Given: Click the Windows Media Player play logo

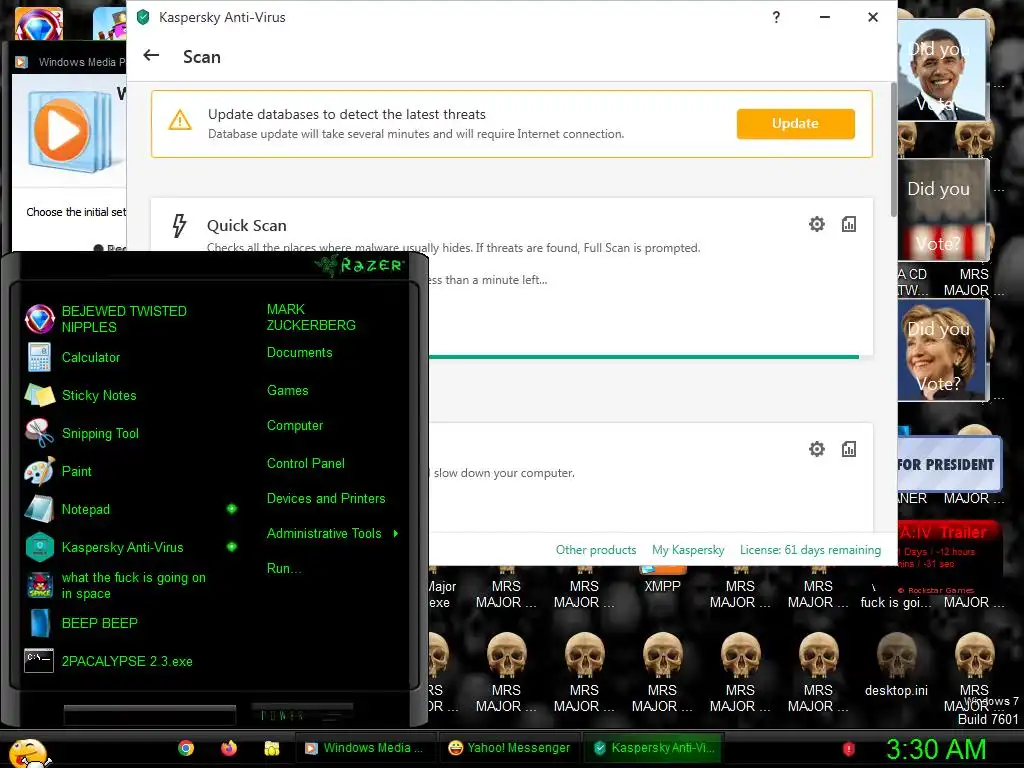Looking at the screenshot, I should click(61, 131).
